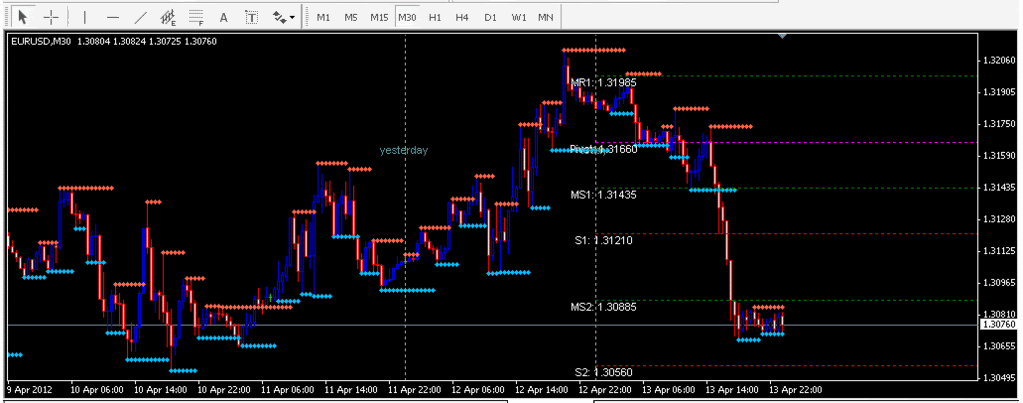Change to MN monthly timeframe

[x=545, y=17]
